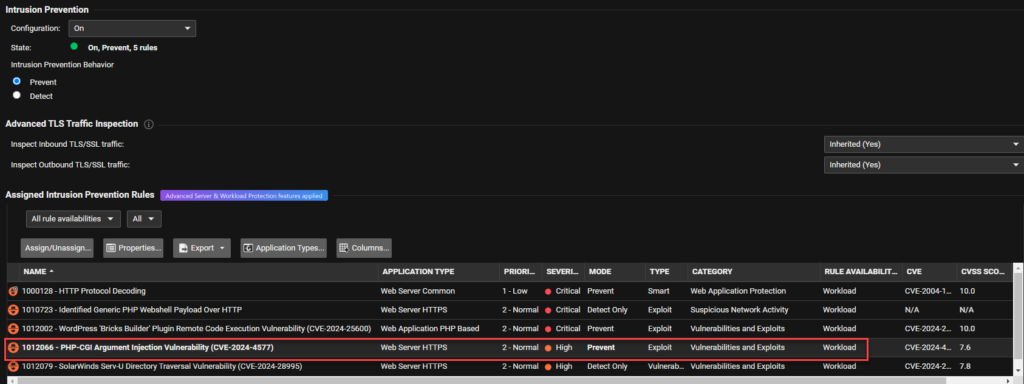Viewport: 1024px width, 384px height.
Task: Click the Smart type cell
Action: [658, 291]
